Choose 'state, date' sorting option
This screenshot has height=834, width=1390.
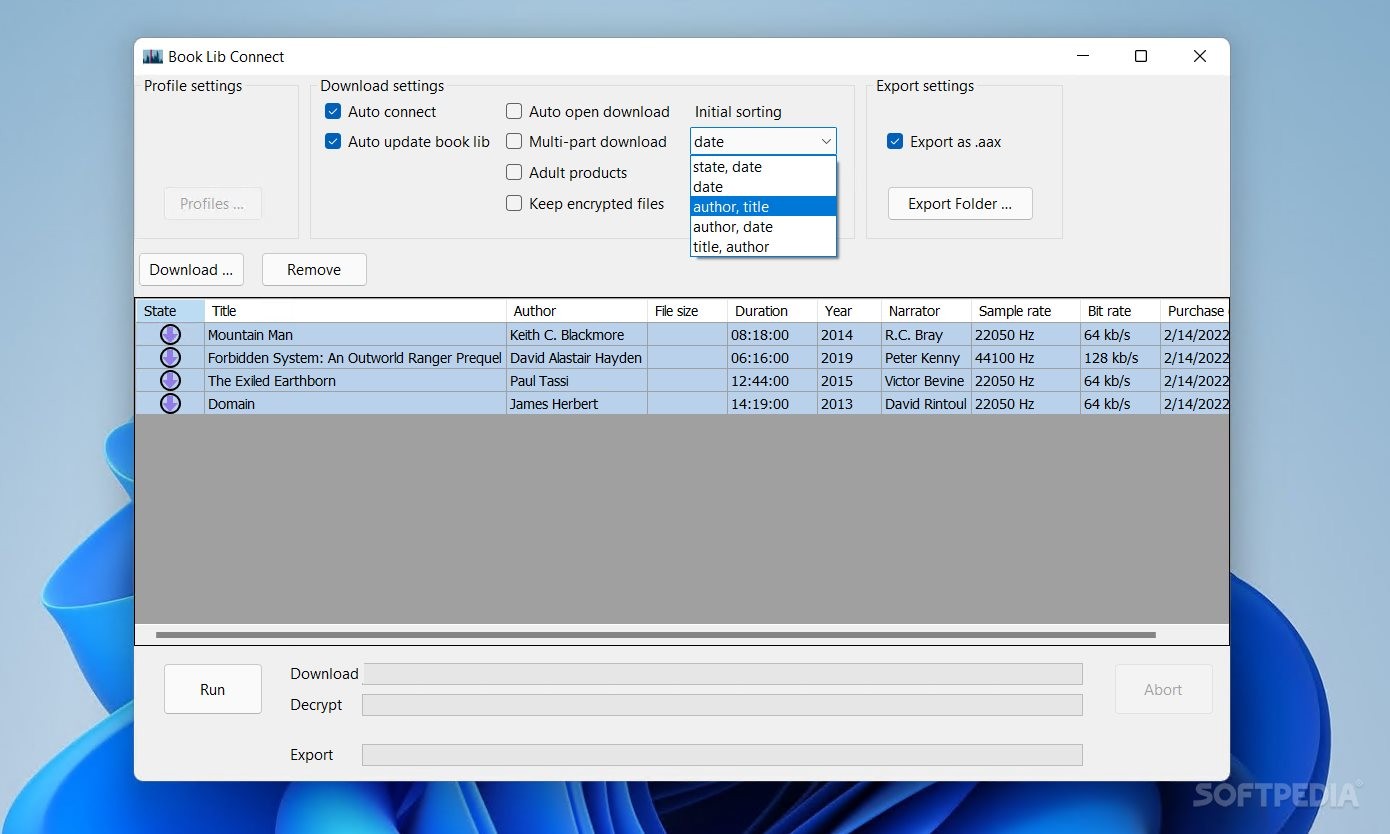click(763, 167)
